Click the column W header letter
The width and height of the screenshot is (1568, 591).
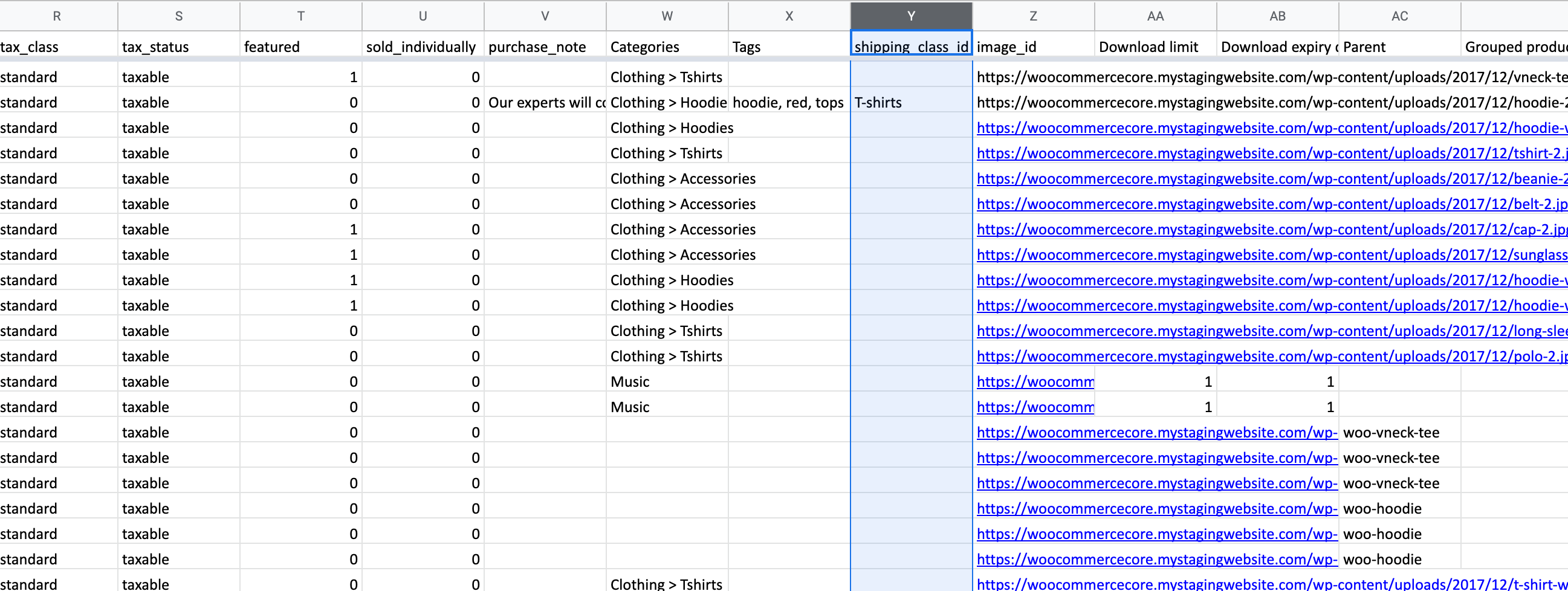click(667, 16)
